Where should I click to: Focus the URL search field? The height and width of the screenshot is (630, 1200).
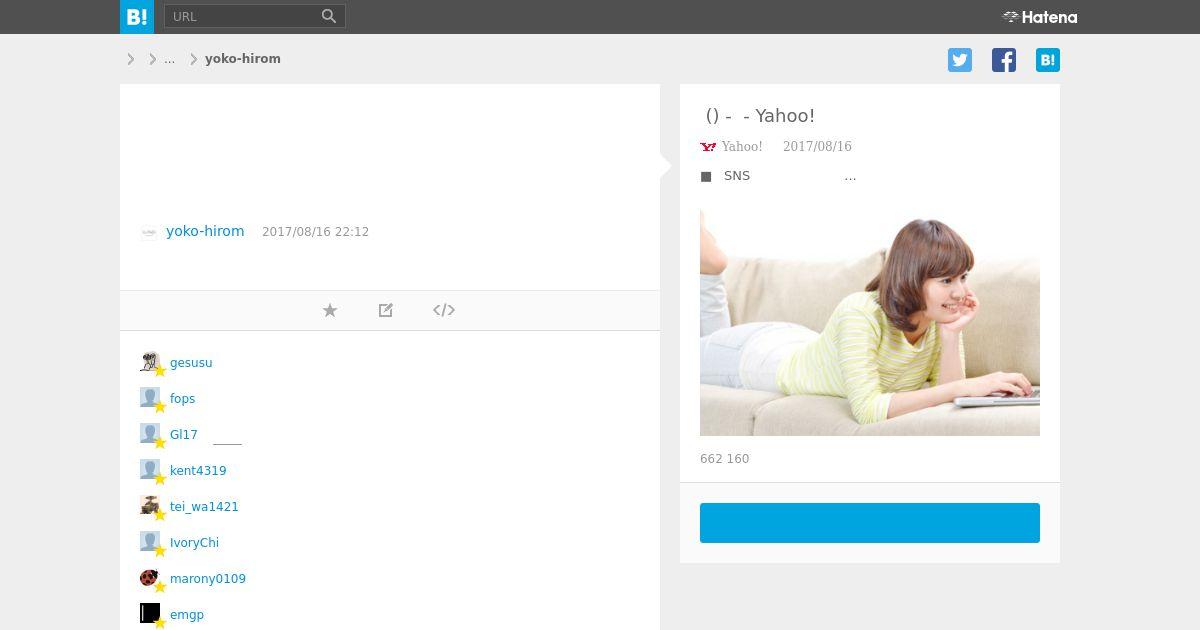coord(240,16)
